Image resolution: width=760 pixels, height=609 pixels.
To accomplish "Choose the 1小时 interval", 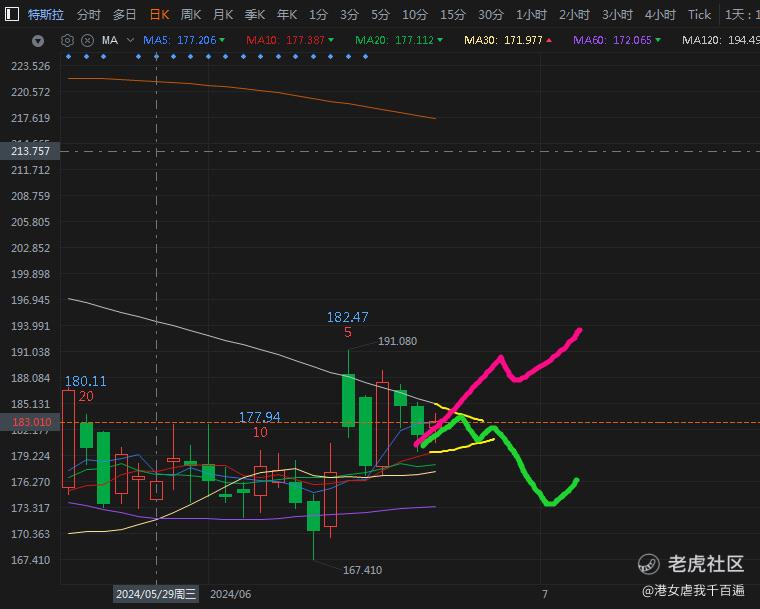I will coord(531,15).
